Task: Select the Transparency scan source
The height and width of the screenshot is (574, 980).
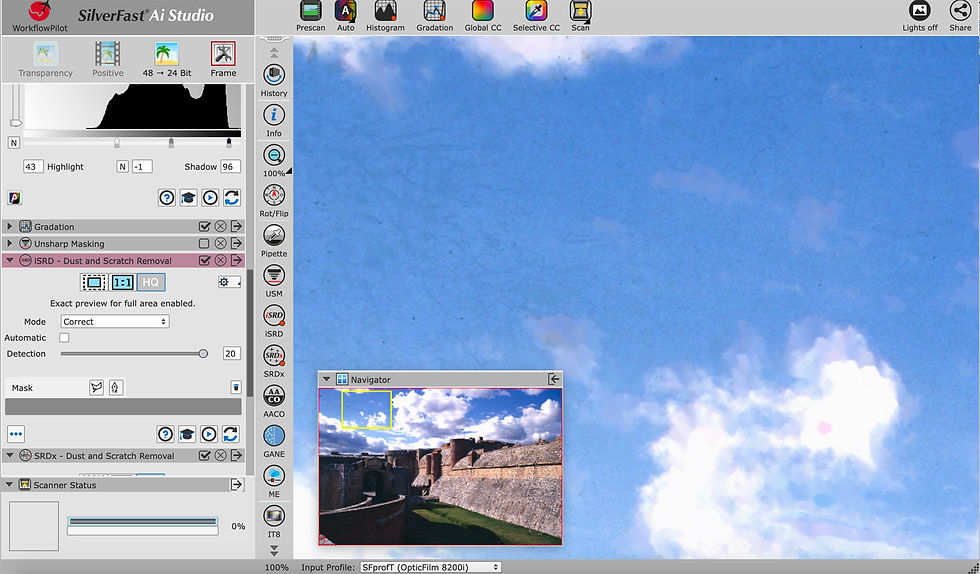Action: 45,59
